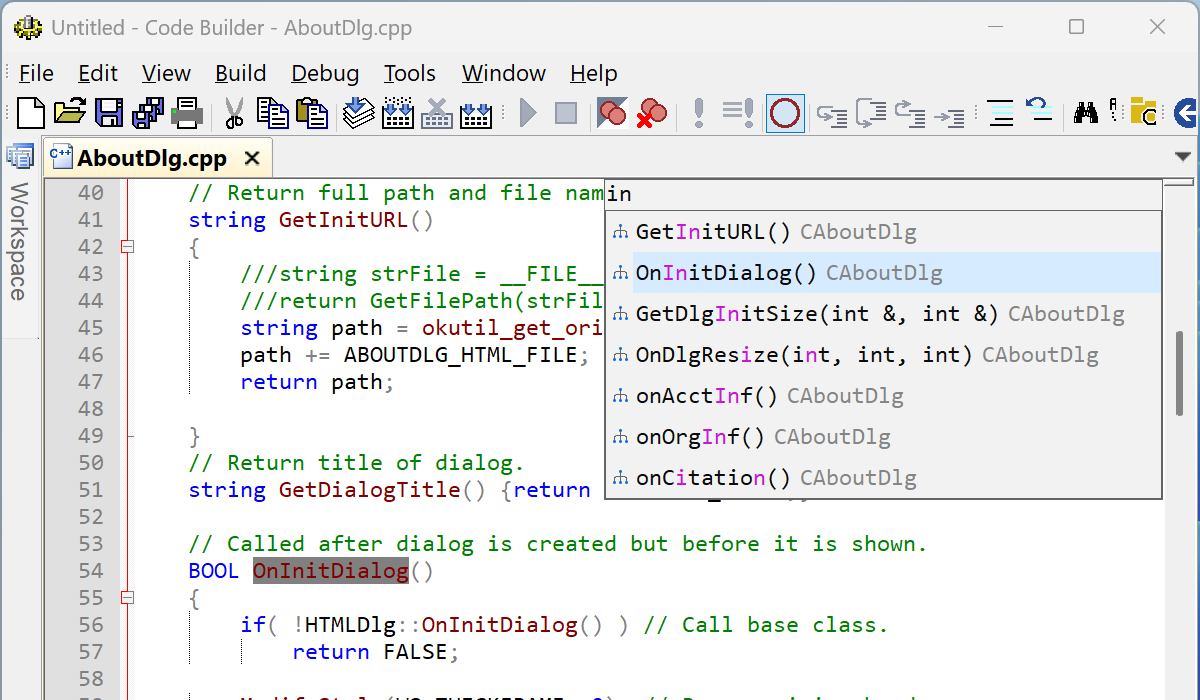Image resolution: width=1200 pixels, height=700 pixels.
Task: Toggle the highlighted red circle toolbar button
Action: coord(785,113)
